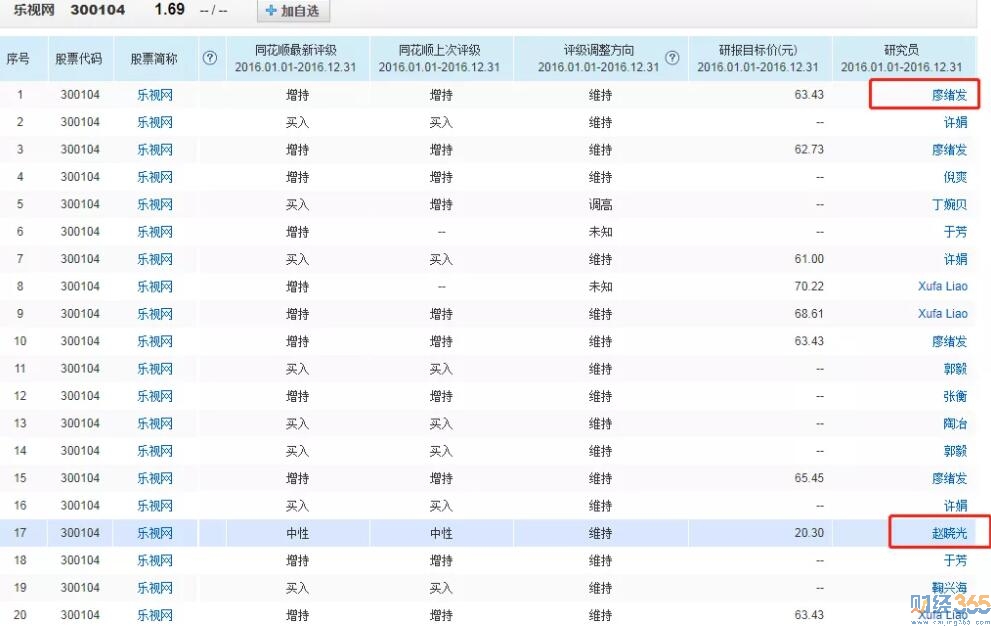The height and width of the screenshot is (626, 991).
Task: Open analyst 廖绪发 in row 1
Action: (949, 95)
